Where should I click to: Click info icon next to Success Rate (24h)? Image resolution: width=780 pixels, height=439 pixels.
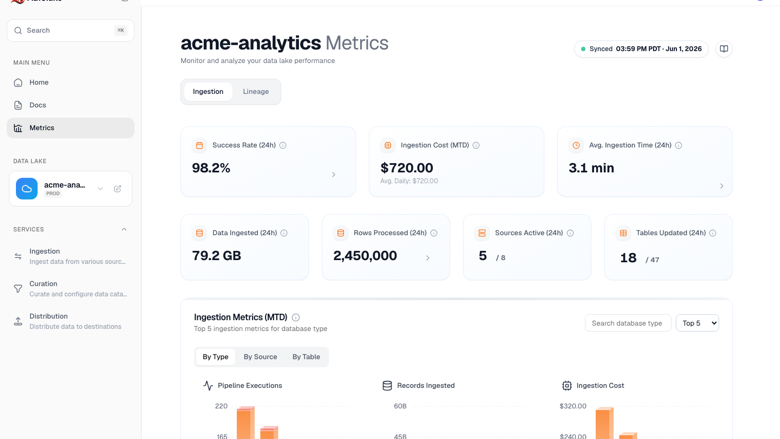[283, 145]
